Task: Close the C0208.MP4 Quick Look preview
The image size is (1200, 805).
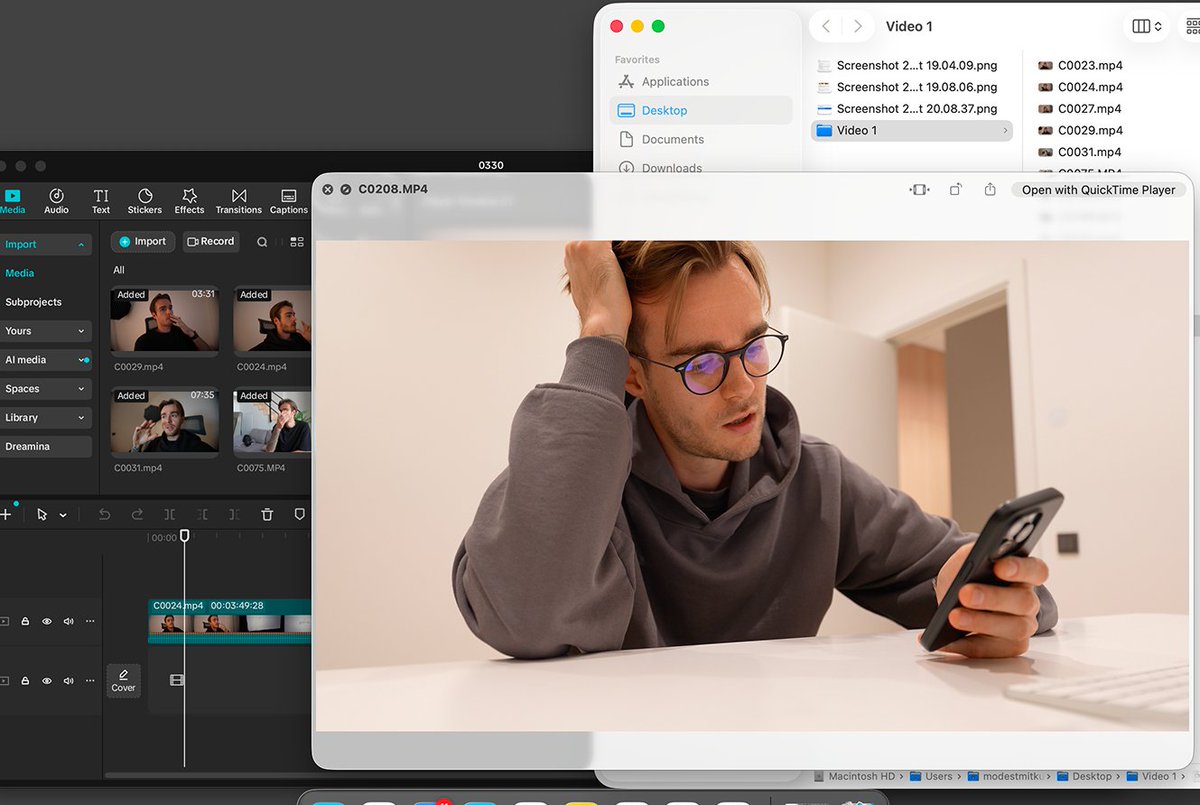Action: click(x=328, y=189)
